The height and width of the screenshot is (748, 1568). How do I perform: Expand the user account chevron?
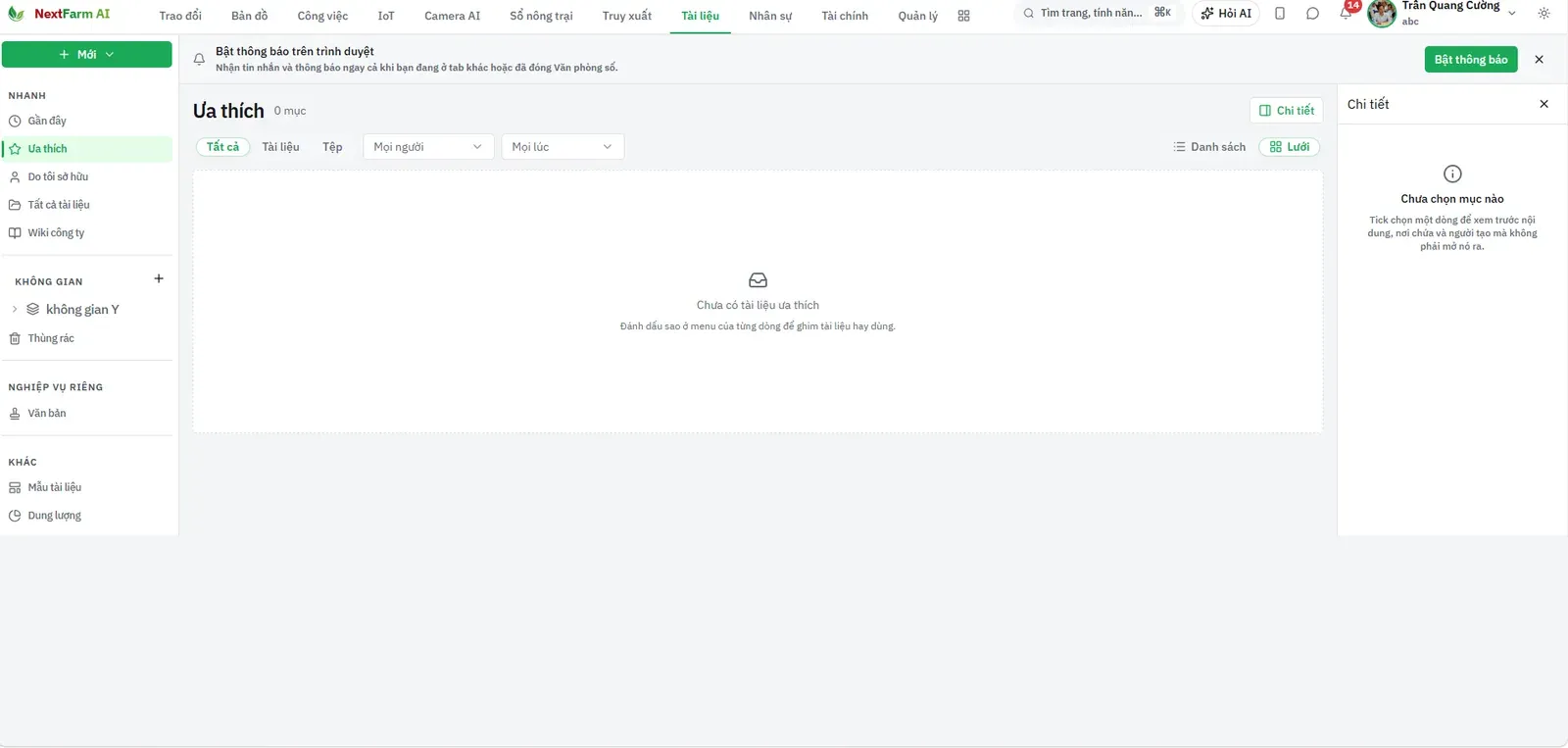[1512, 14]
